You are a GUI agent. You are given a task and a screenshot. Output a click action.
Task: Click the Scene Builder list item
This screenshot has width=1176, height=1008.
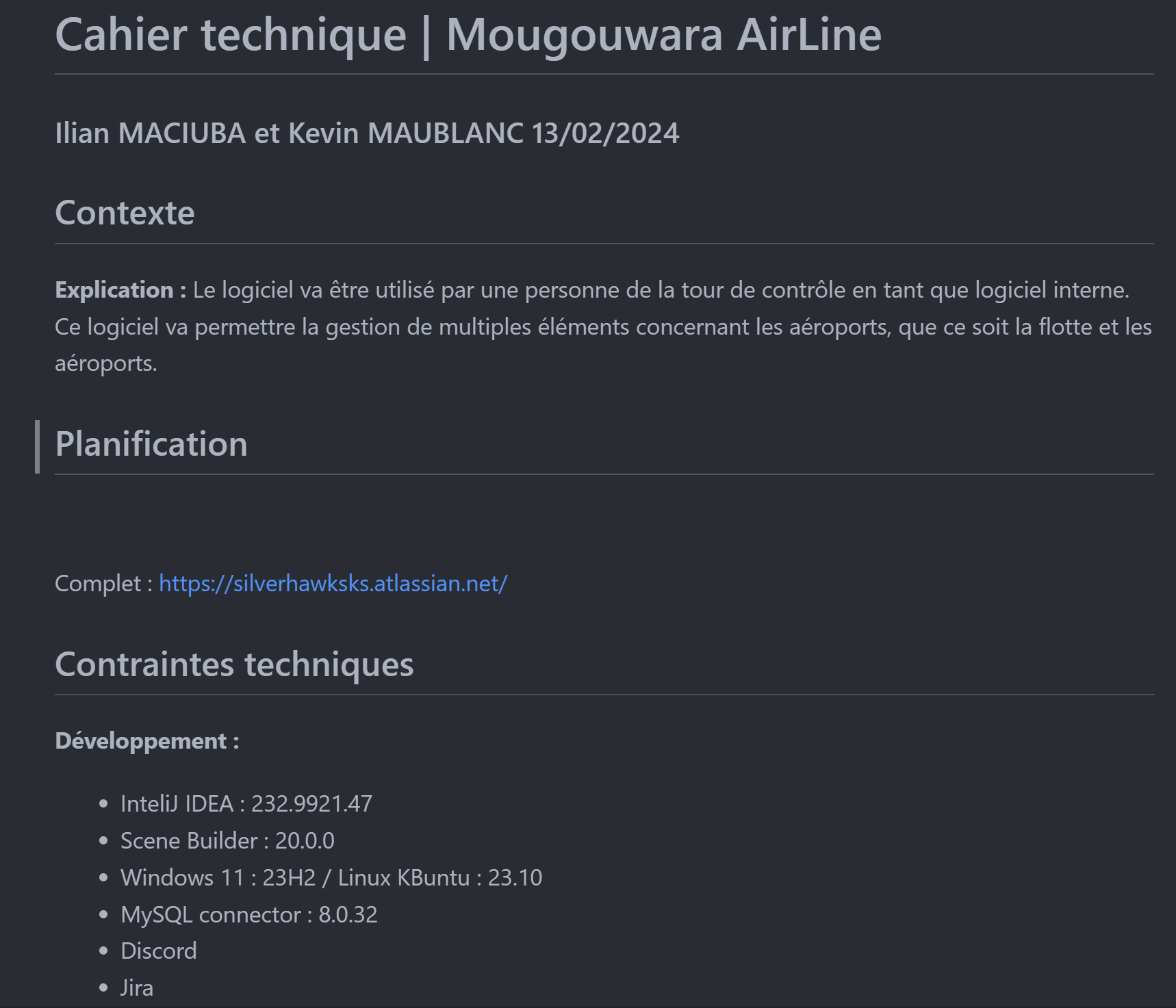point(227,841)
